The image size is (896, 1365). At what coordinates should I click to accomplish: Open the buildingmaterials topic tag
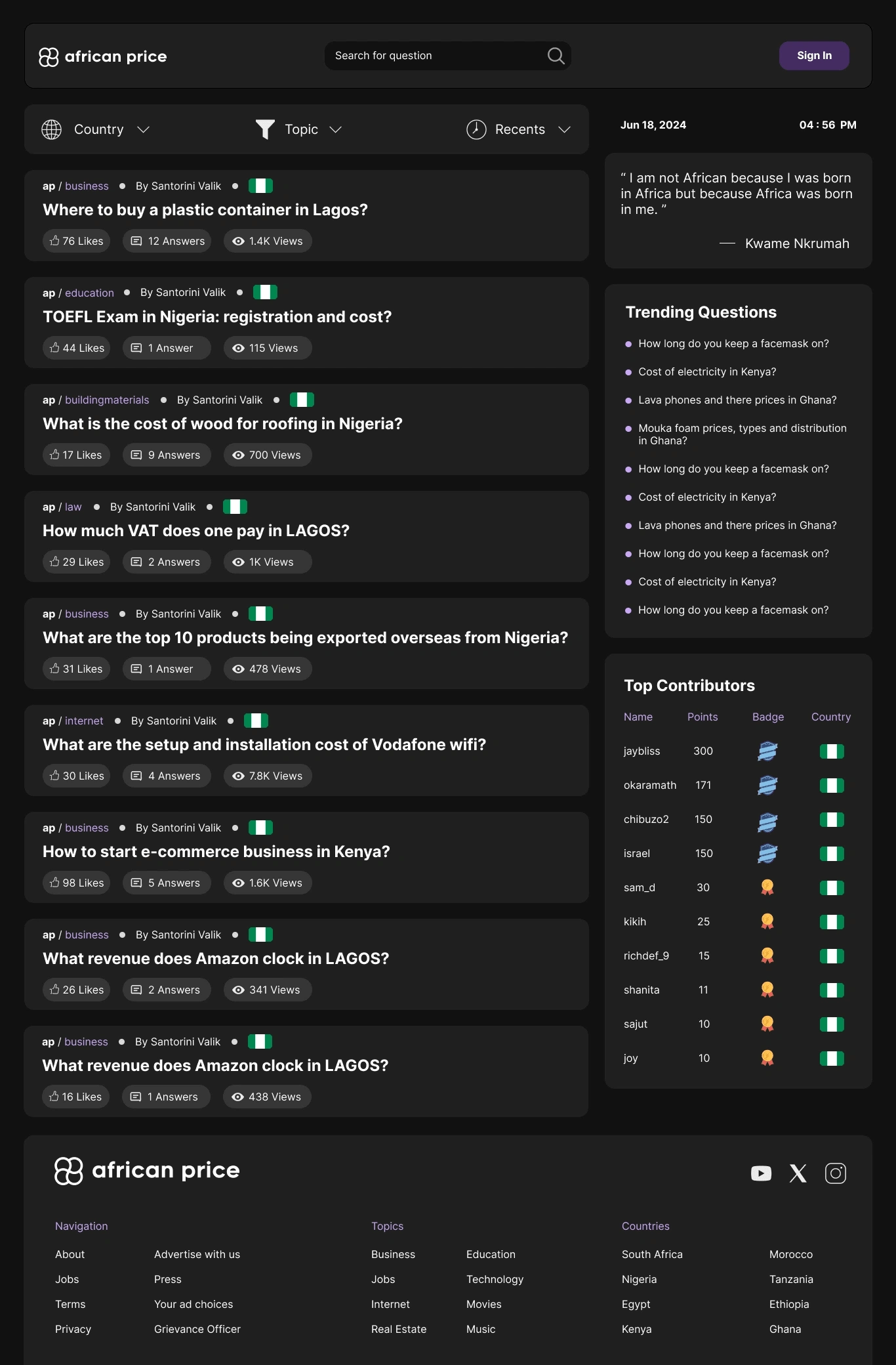(x=107, y=400)
